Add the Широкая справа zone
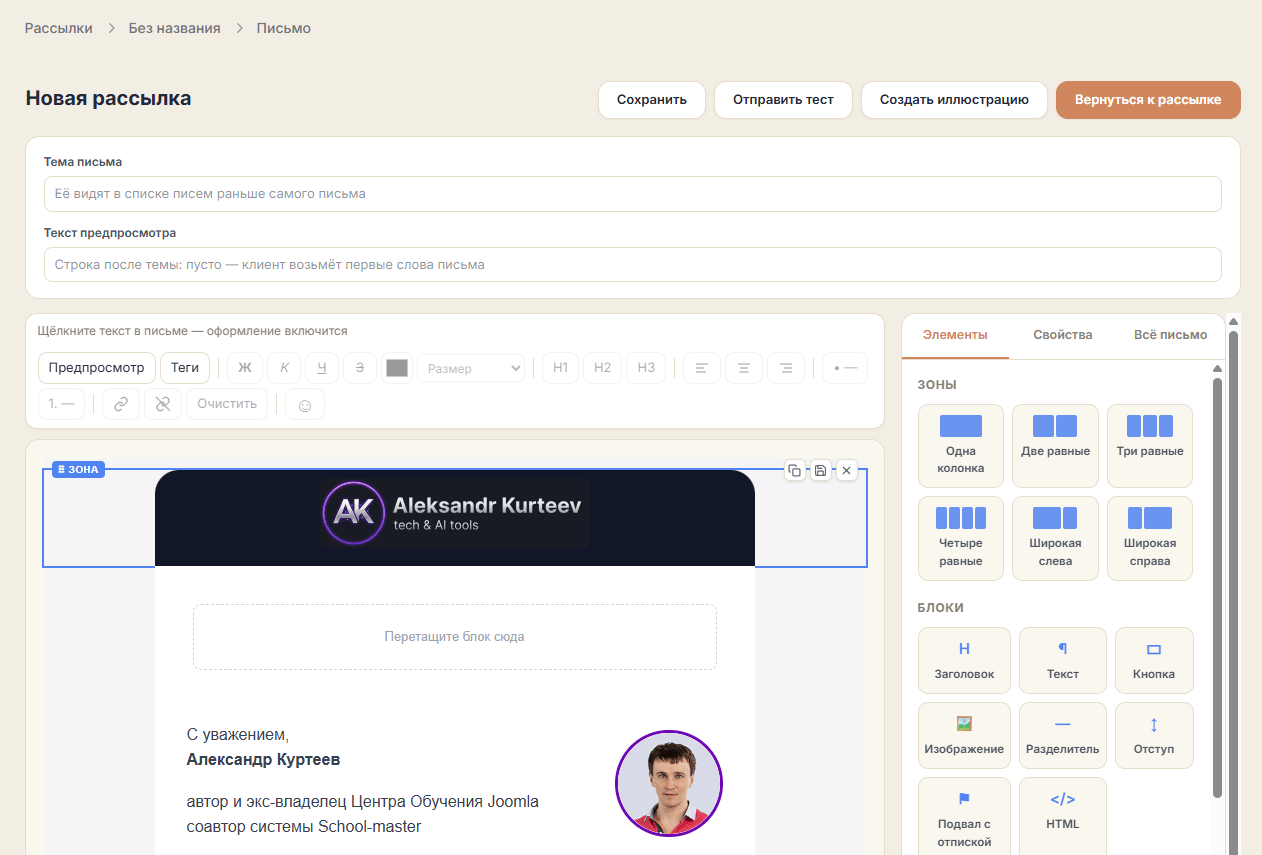 (x=1149, y=538)
